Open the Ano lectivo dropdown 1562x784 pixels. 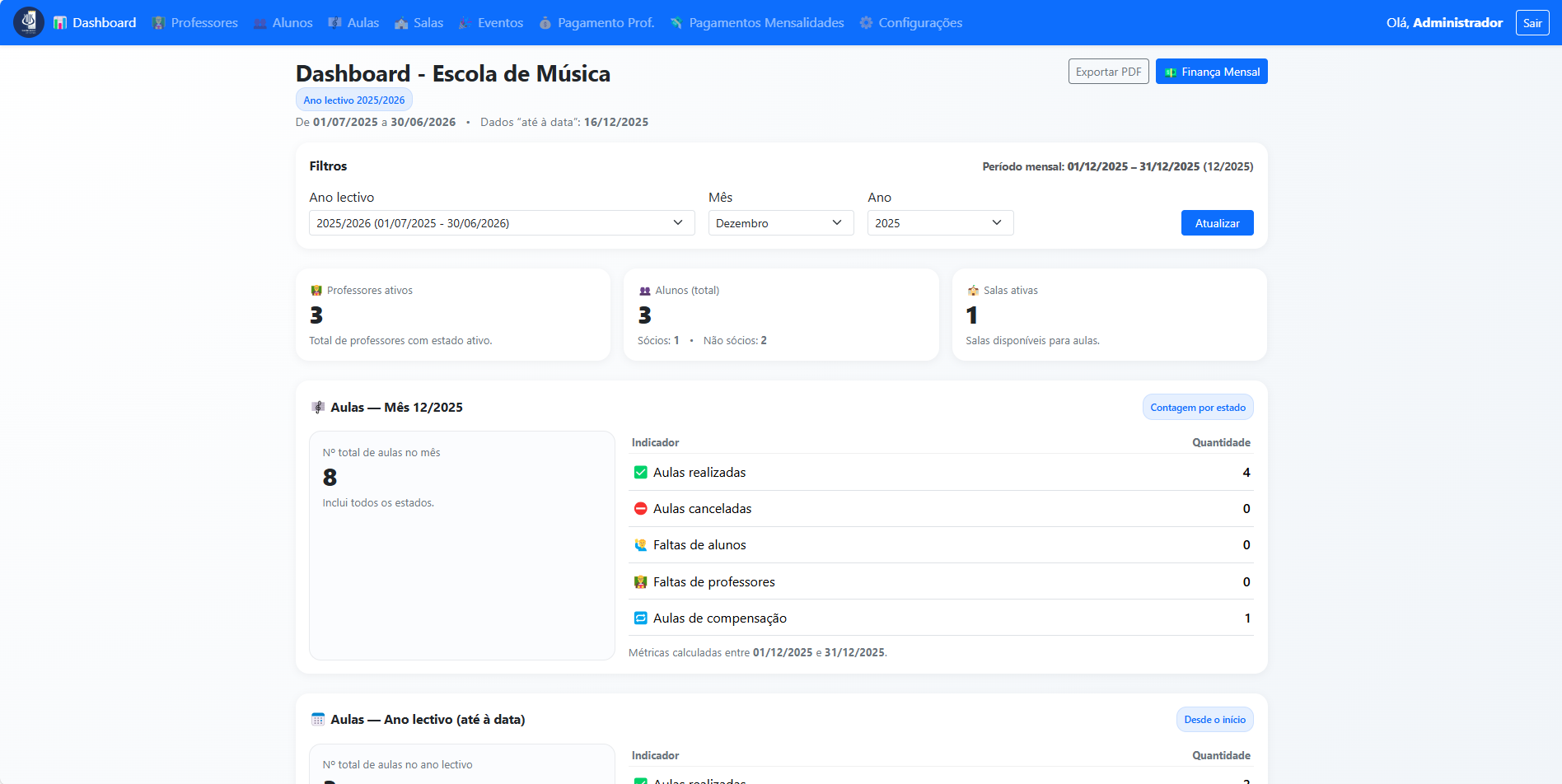click(501, 223)
